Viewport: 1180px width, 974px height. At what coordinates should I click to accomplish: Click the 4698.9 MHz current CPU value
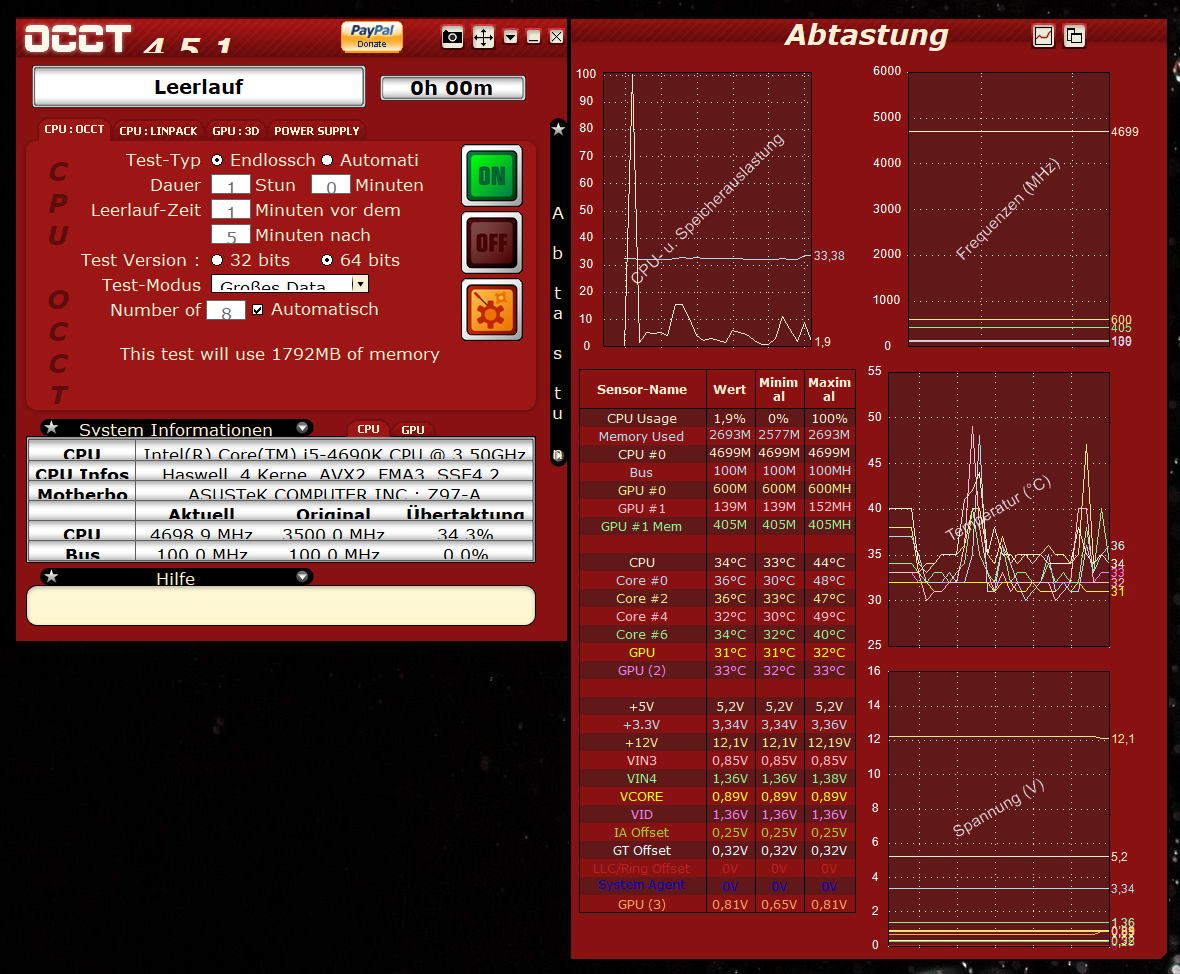(201, 534)
